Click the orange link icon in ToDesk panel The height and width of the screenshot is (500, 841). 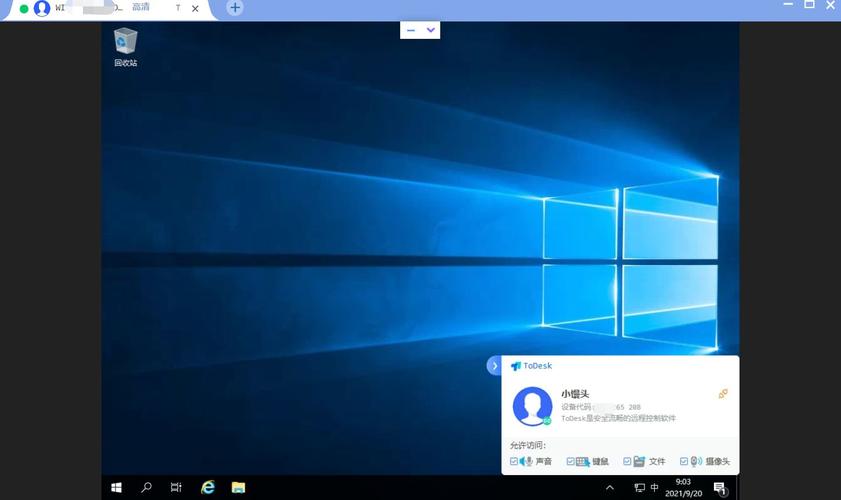click(x=723, y=394)
